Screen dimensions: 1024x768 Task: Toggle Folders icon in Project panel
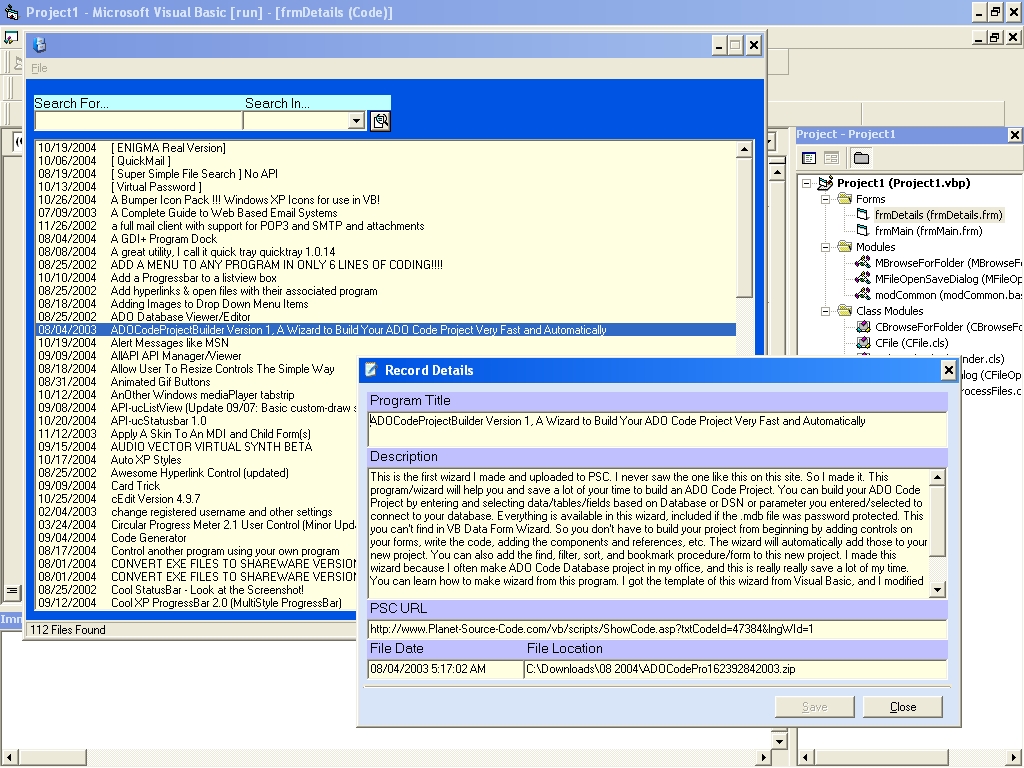tap(861, 158)
